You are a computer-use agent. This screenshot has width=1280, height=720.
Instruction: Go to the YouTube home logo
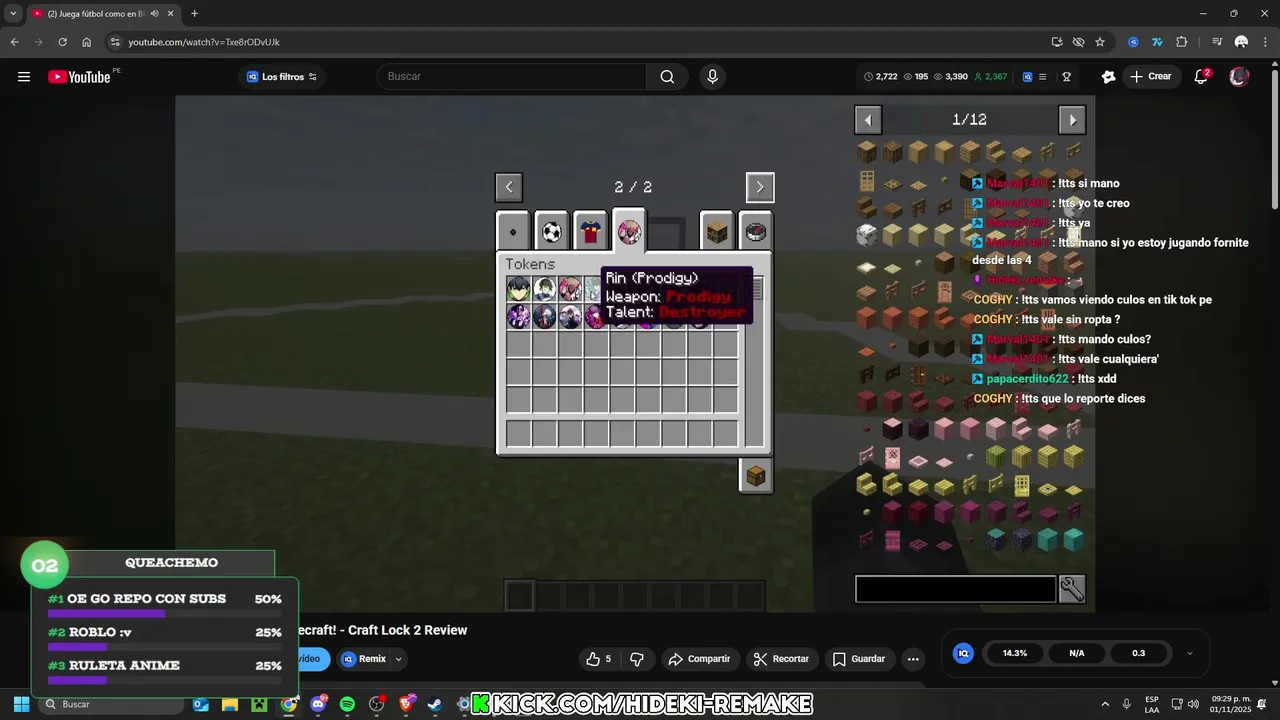point(79,77)
